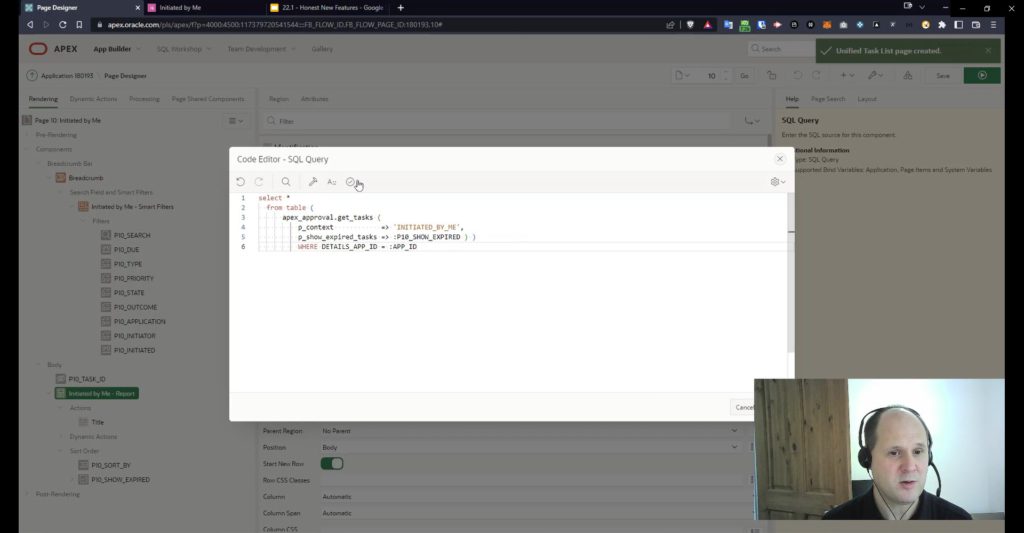Select the P10_PRIORITY filter
The width and height of the screenshot is (1024, 533).
[133, 279]
